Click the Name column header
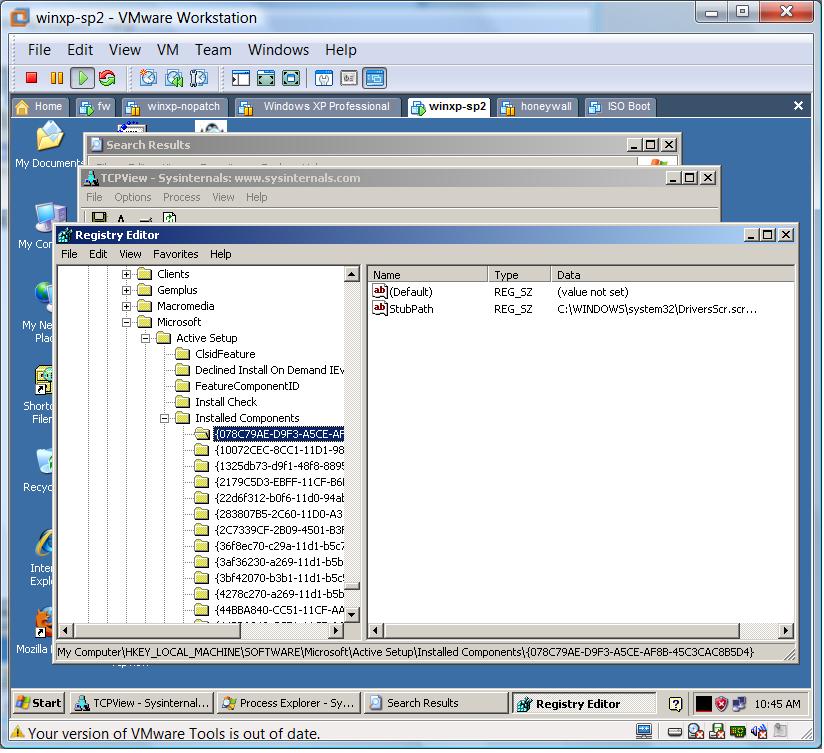This screenshot has height=753, width=824. (428, 275)
